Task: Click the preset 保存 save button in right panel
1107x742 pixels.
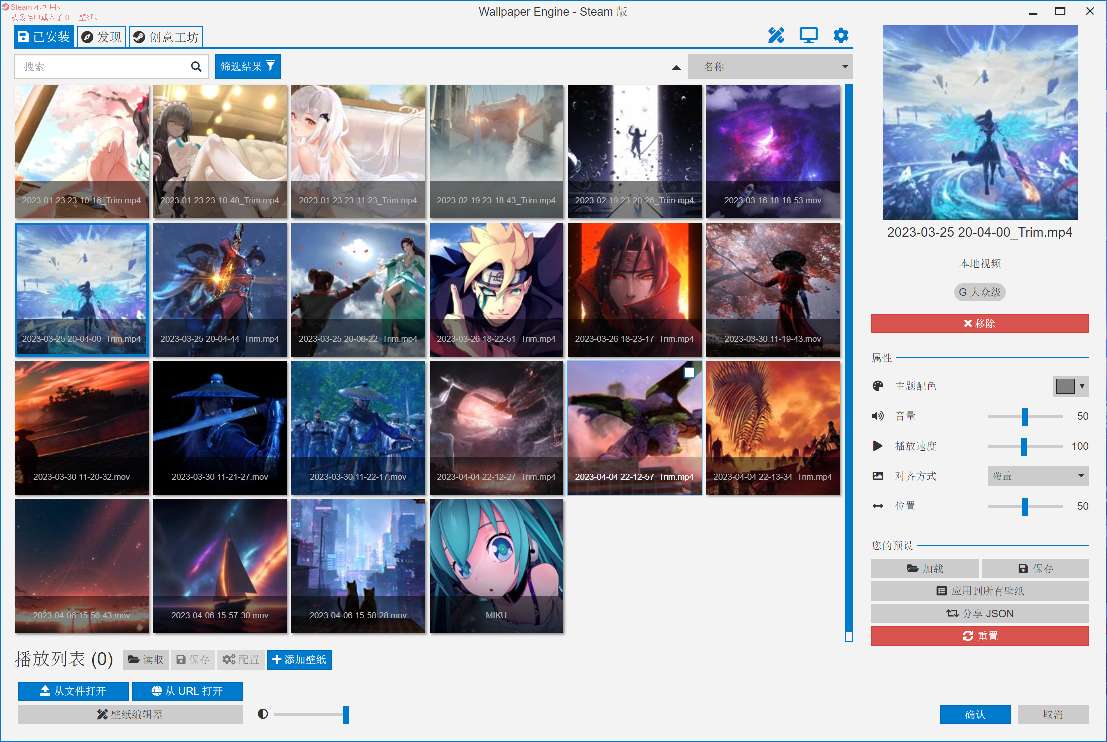Action: 1035,568
